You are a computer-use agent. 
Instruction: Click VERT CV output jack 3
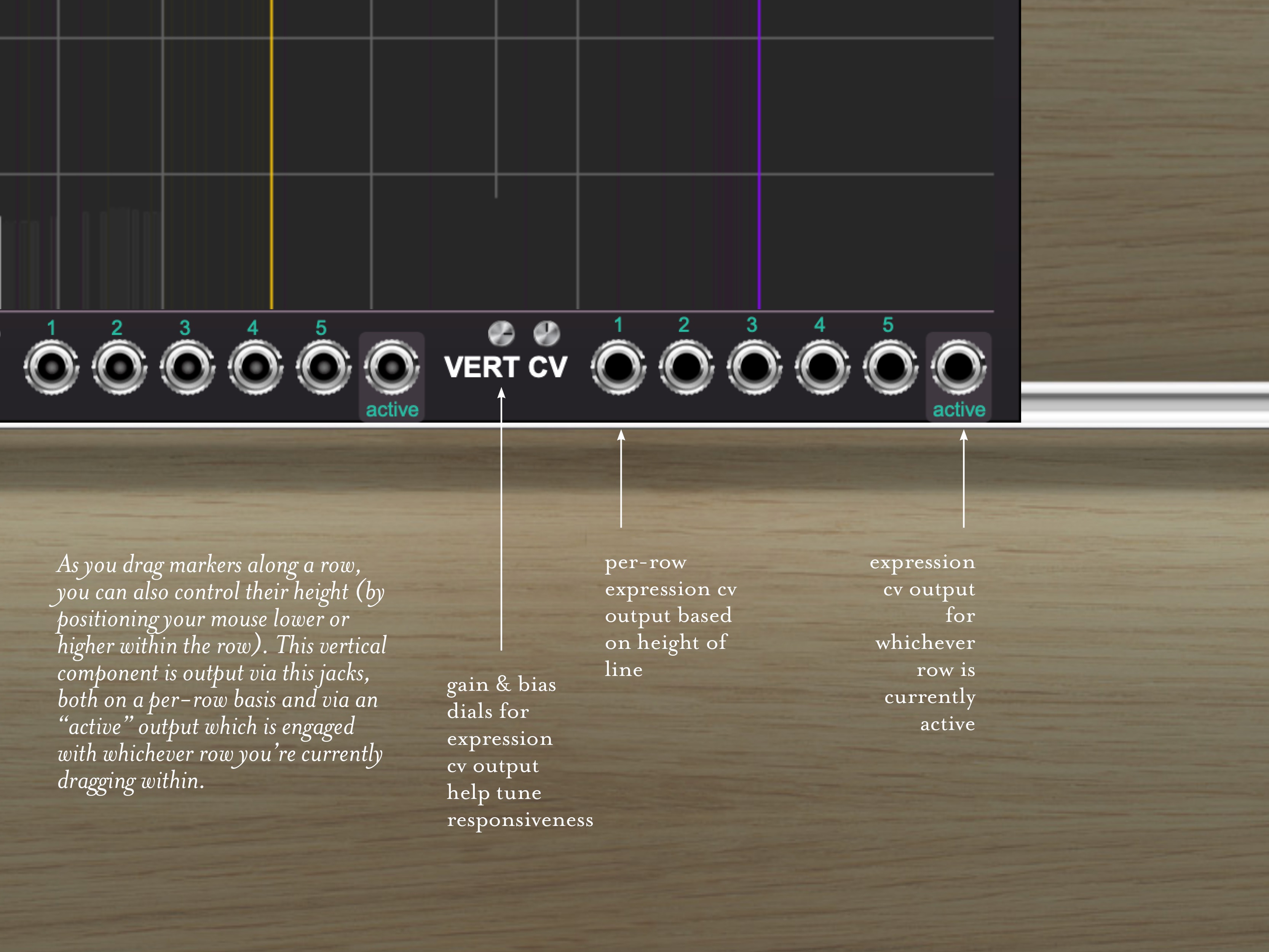pyautogui.click(x=754, y=367)
